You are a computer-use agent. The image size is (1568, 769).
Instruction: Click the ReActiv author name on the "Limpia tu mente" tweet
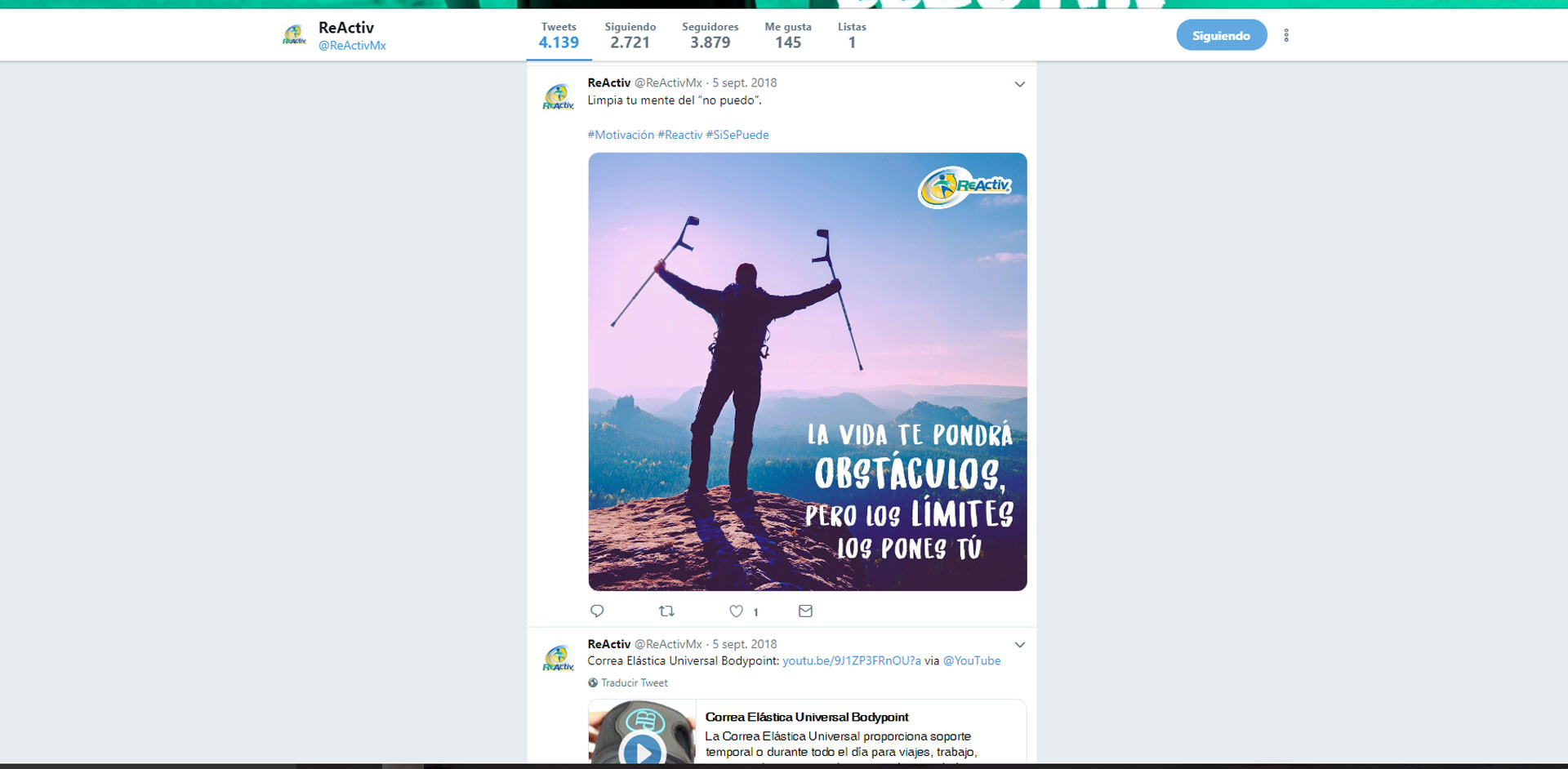609,82
